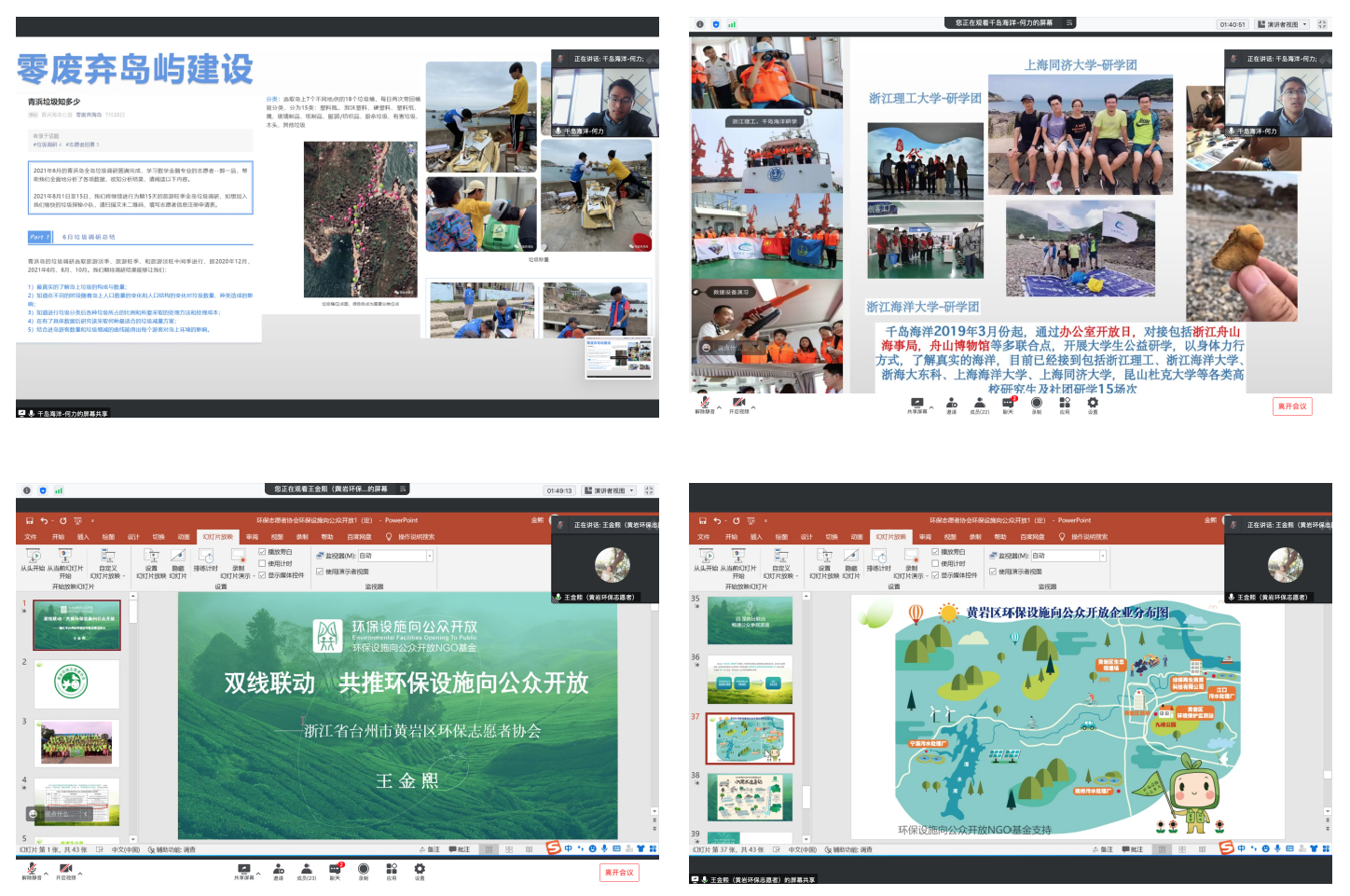Expand arrow beside 开启视频 in the 01:49:13 window

tap(80, 874)
